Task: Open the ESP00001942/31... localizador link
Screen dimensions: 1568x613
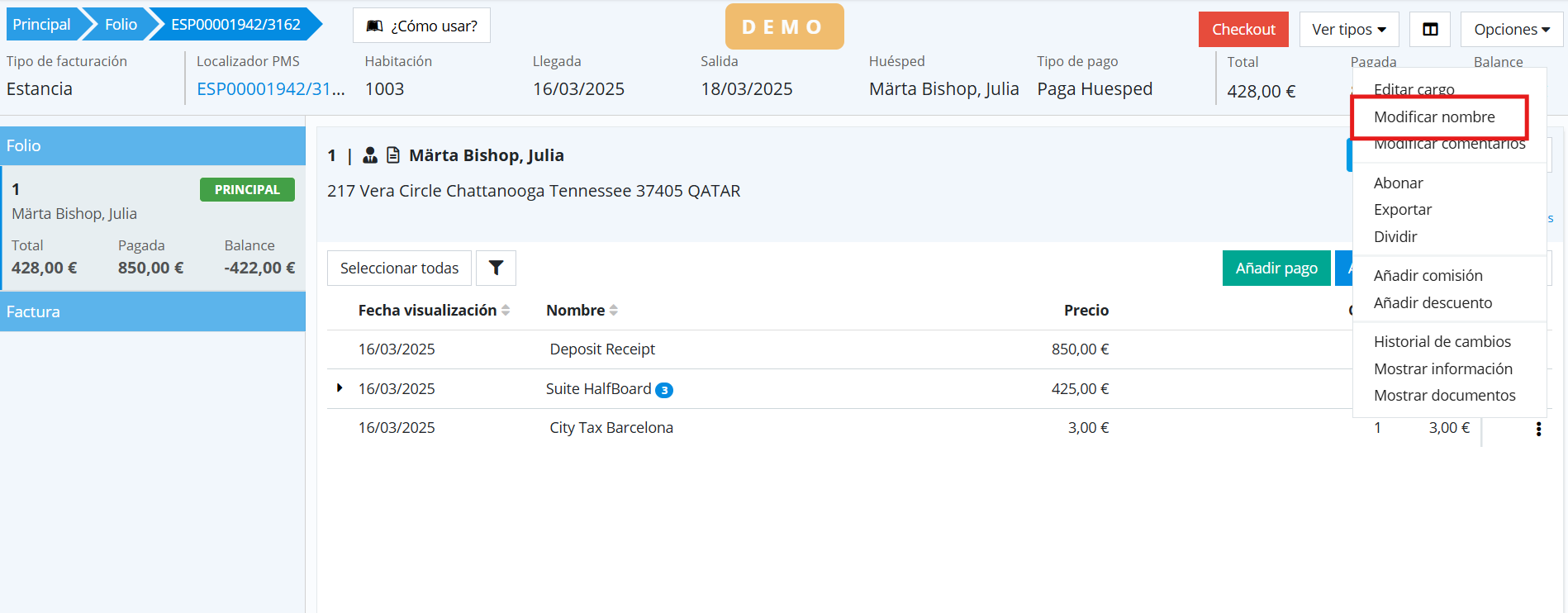Action: [x=271, y=89]
